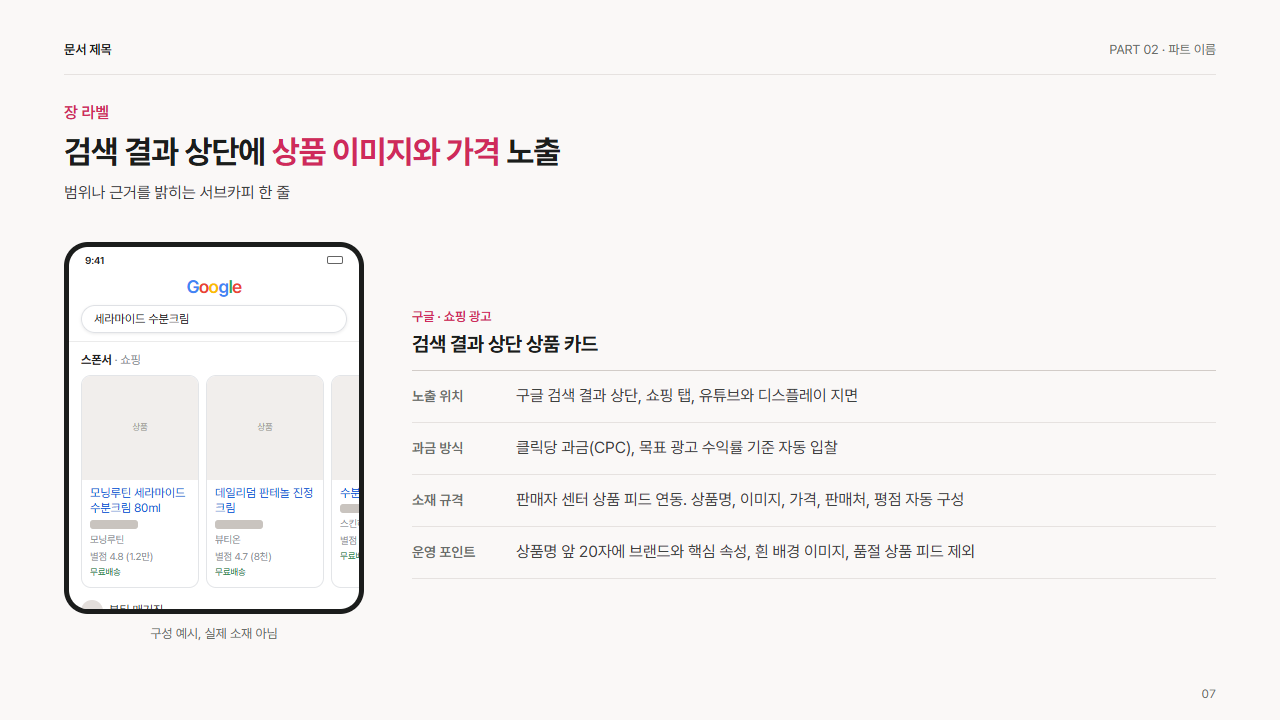Viewport: 1280px width, 720px height.
Task: Click 무료배송 under the 모닝루틴 card
Action: pos(105,572)
